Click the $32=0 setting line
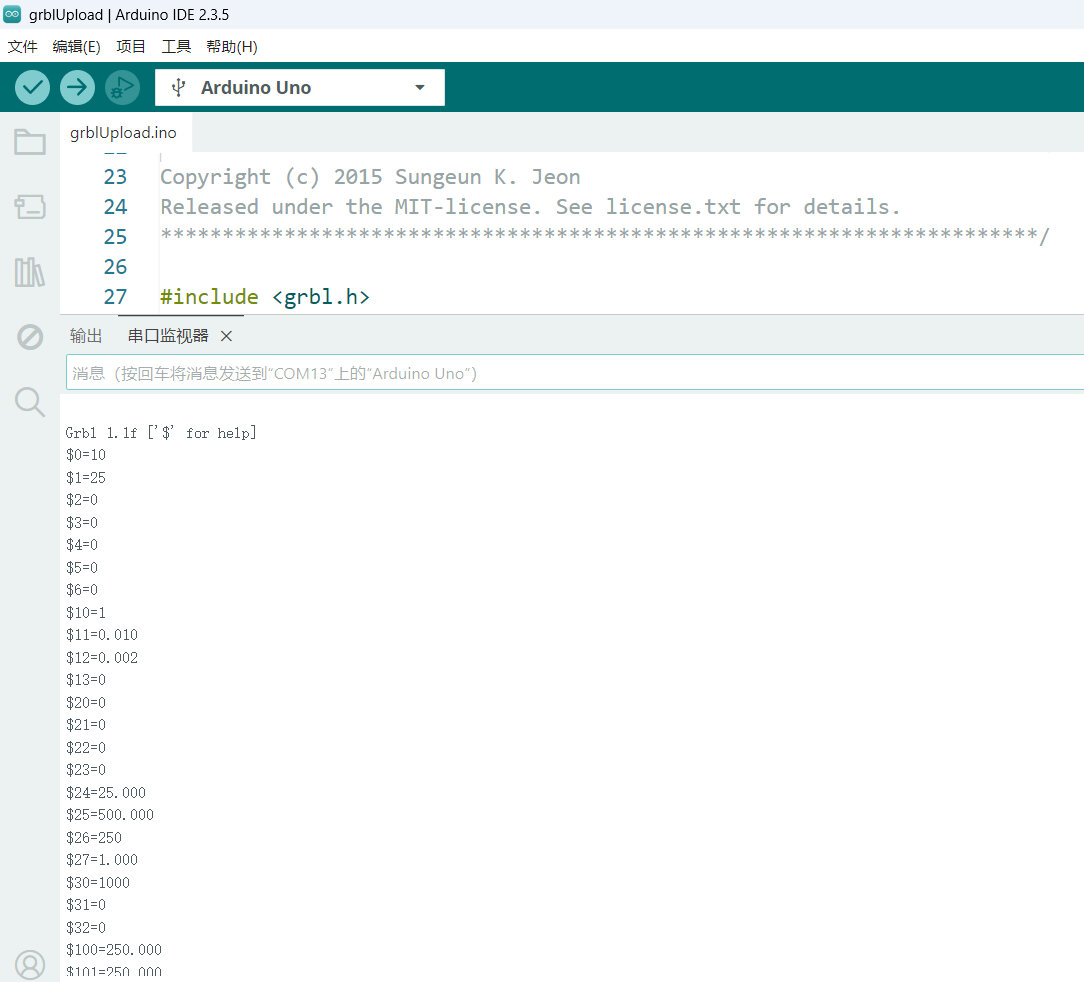The height and width of the screenshot is (982, 1084). tap(86, 927)
